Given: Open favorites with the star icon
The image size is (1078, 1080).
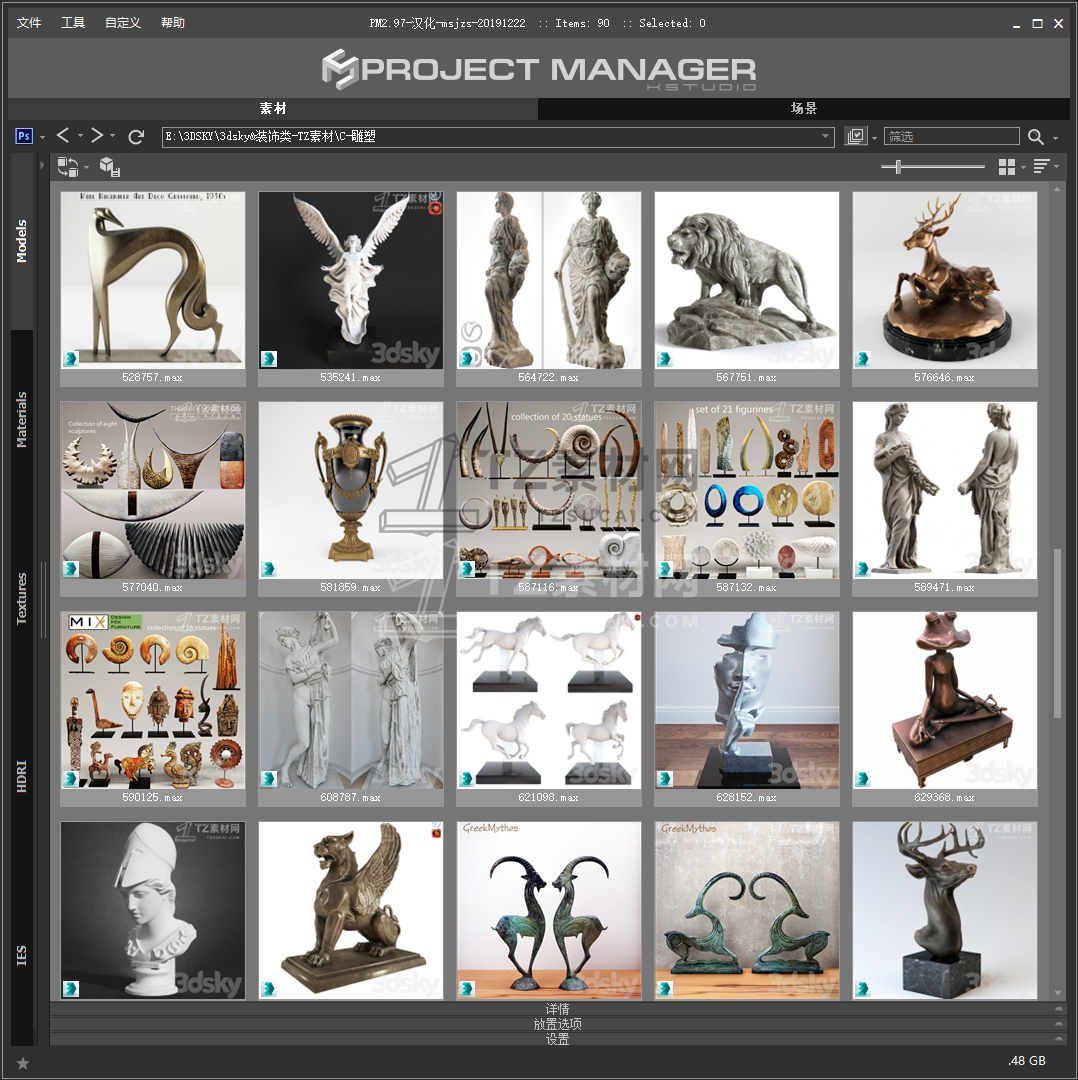Looking at the screenshot, I should (23, 1062).
